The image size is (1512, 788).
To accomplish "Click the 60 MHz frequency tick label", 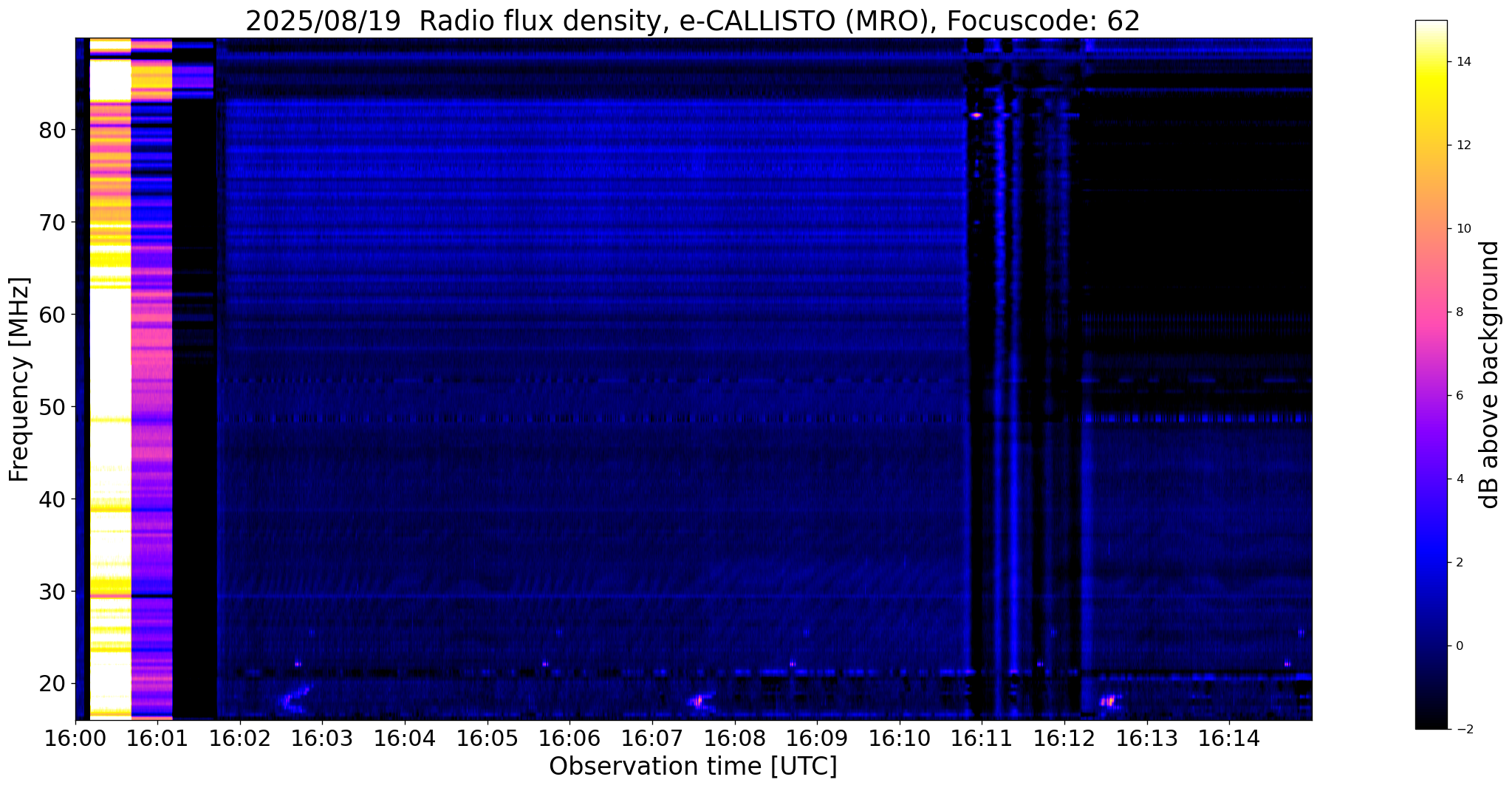I will tap(52, 315).
